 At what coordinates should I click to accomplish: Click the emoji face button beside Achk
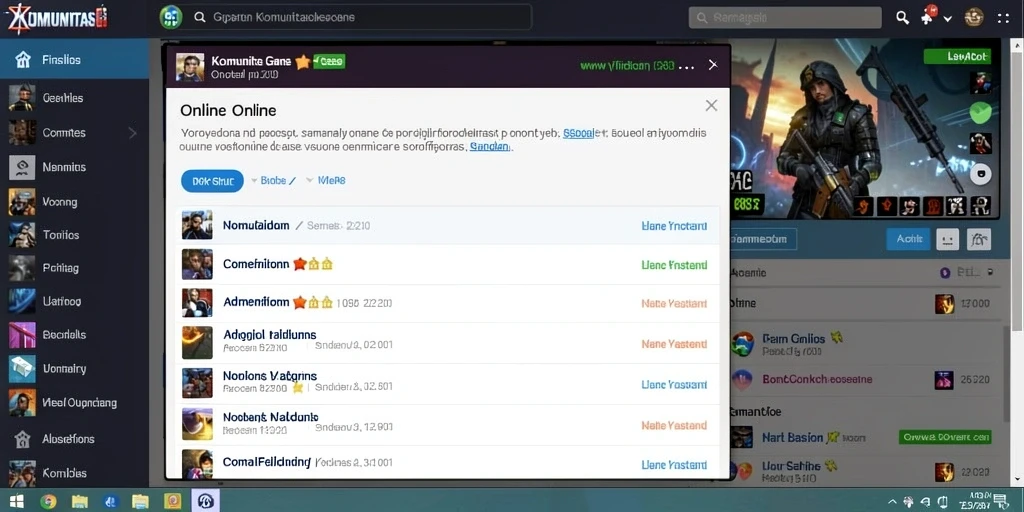947,239
